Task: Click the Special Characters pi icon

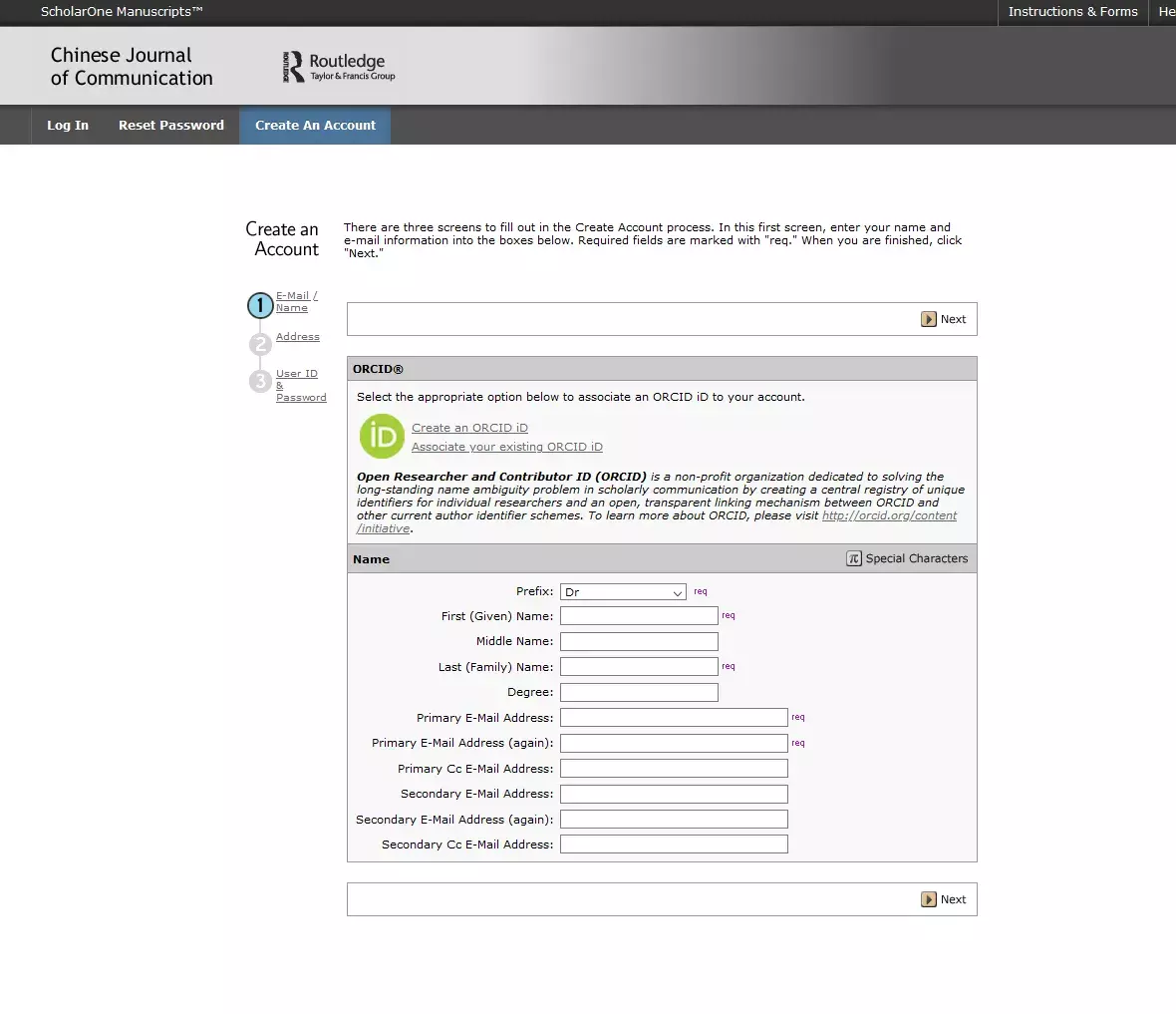Action: click(x=853, y=558)
